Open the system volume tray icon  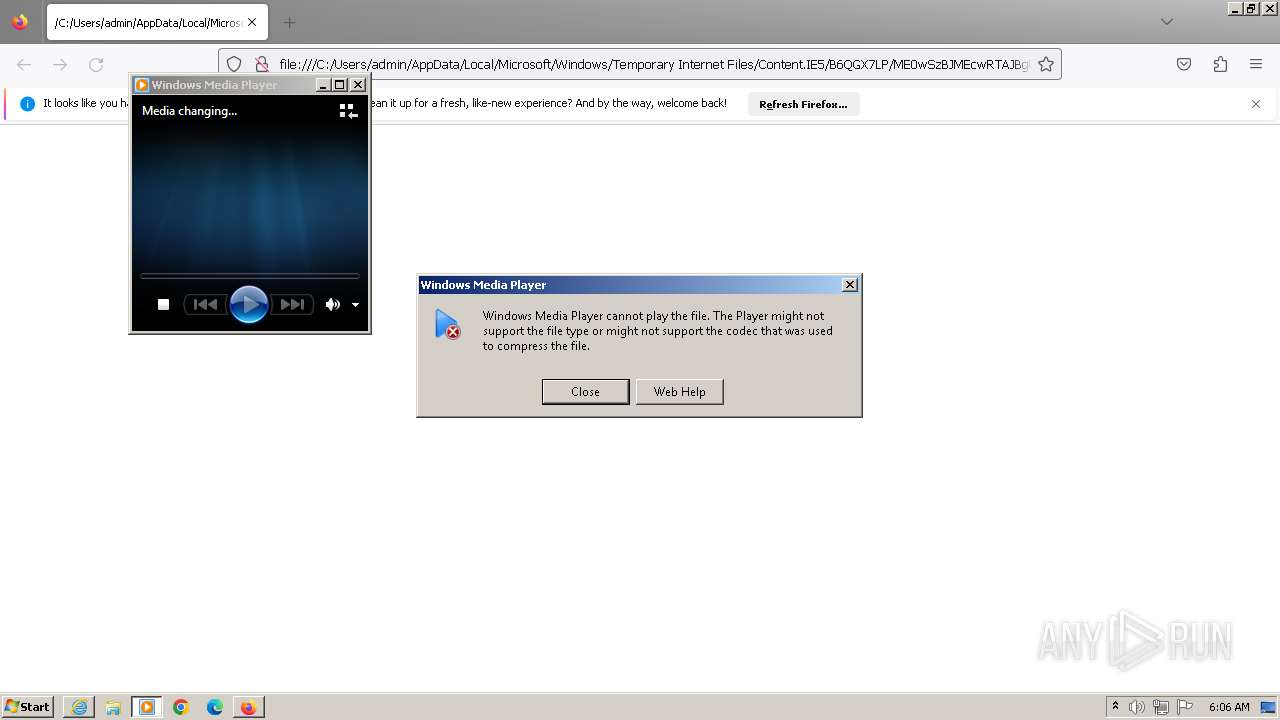1137,707
